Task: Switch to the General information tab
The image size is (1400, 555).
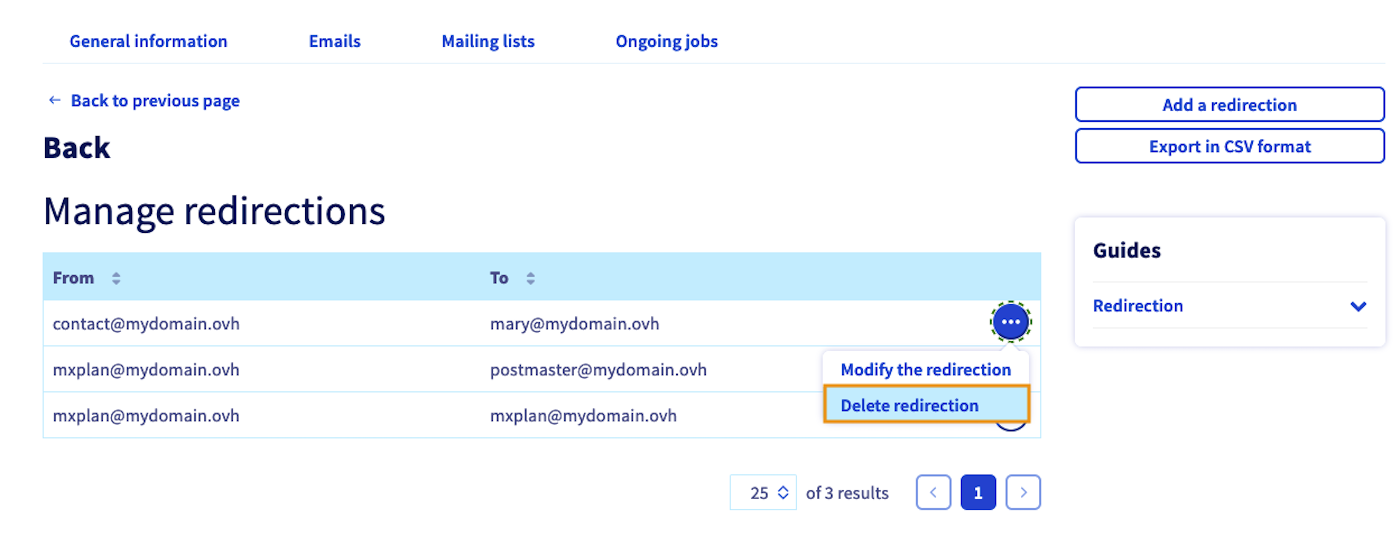Action: (148, 41)
